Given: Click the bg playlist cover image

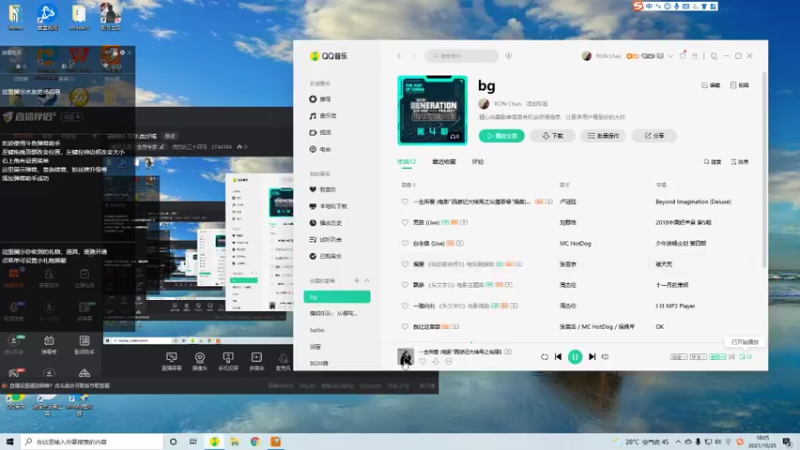Looking at the screenshot, I should (x=432, y=110).
